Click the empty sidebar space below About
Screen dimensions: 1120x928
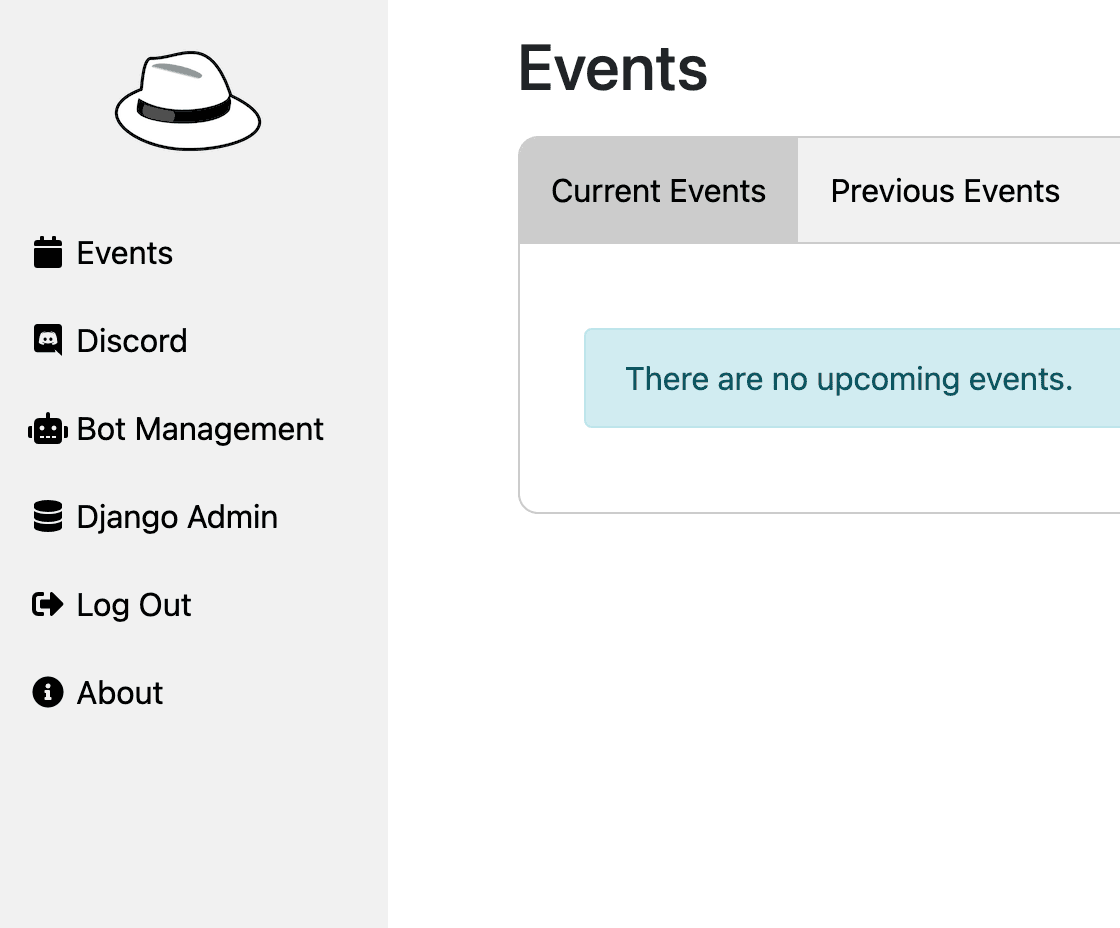194,822
